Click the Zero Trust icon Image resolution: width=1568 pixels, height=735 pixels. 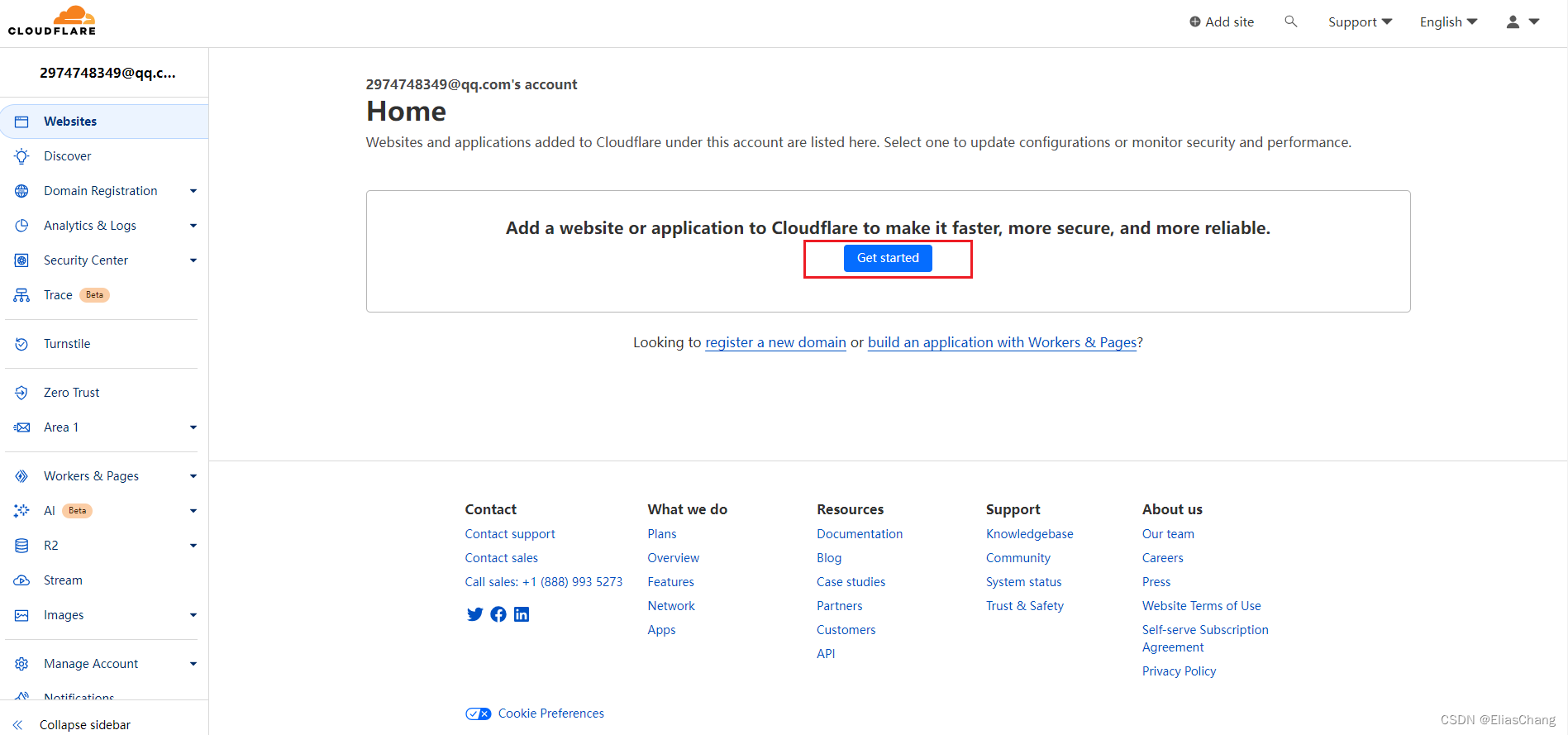[x=21, y=393]
